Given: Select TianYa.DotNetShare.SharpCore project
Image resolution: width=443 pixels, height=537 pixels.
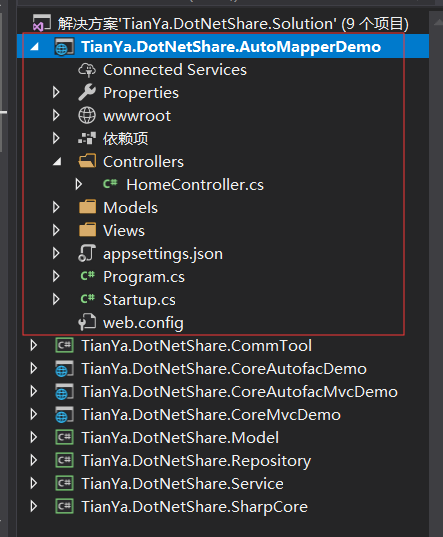Looking at the screenshot, I should [194, 507].
